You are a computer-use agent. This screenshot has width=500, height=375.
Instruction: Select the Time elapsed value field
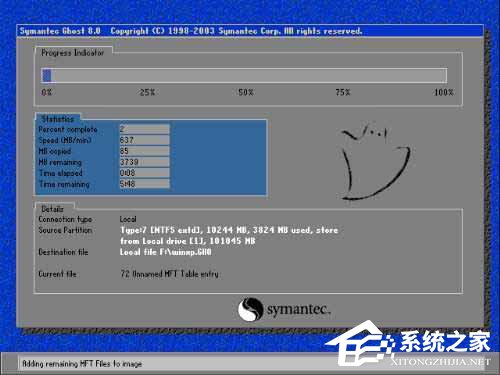144,173
